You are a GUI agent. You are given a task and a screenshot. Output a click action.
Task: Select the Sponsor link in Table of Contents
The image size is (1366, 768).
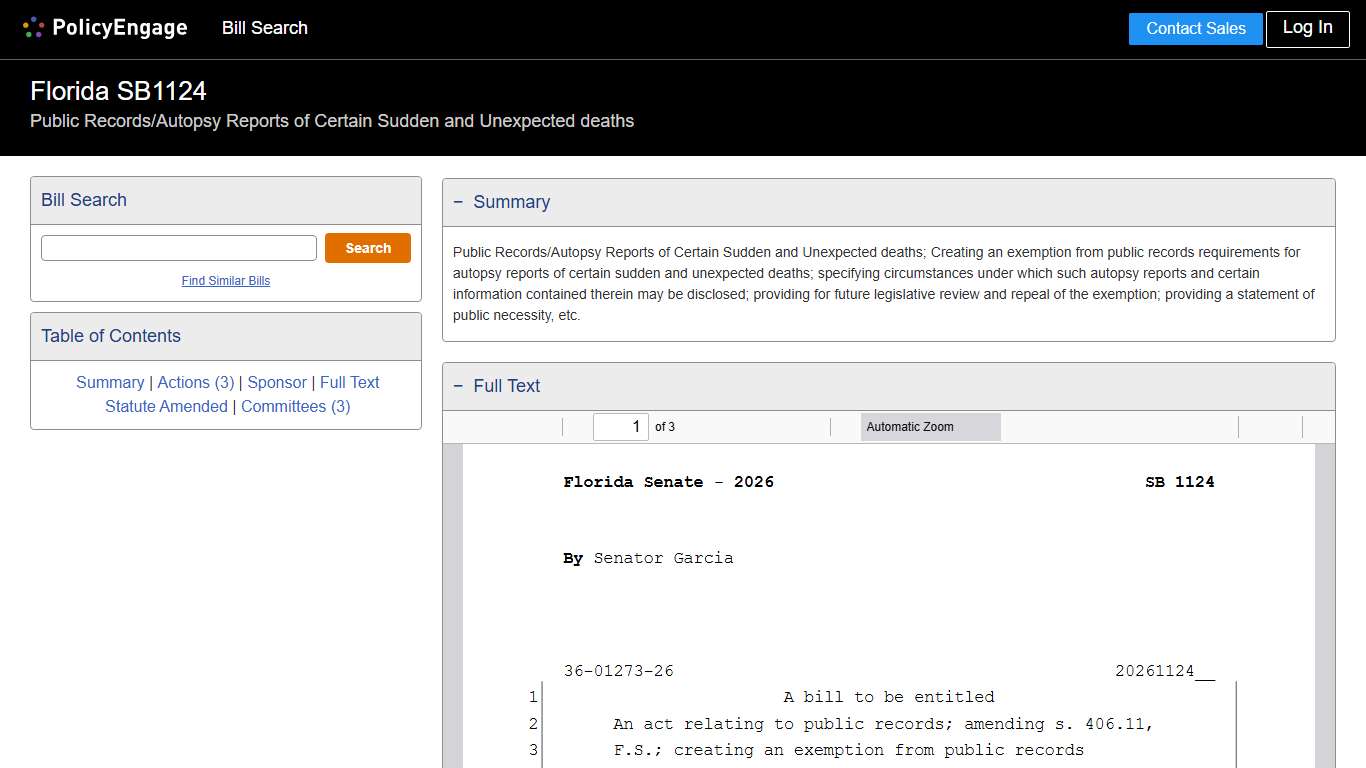click(277, 382)
